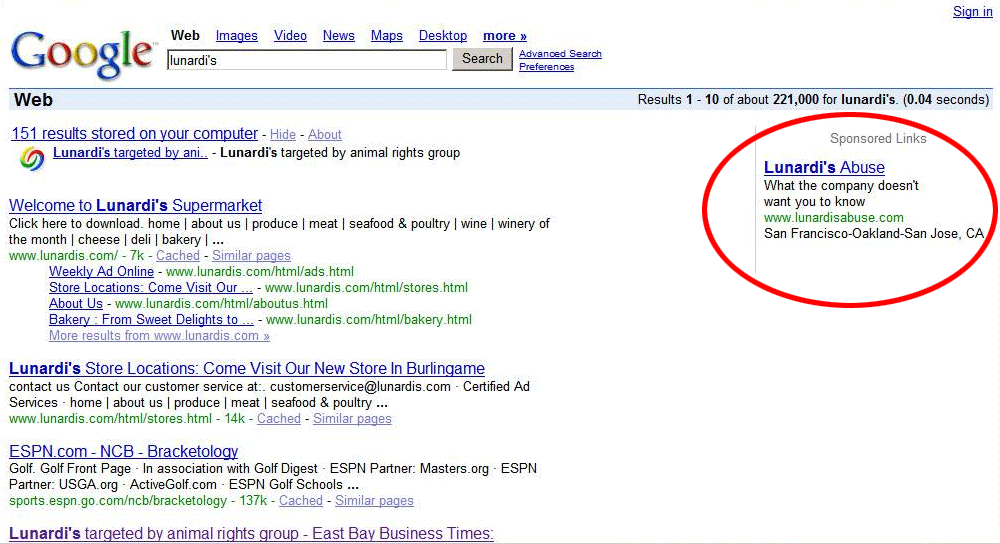Open '151 results stored on your computer'
This screenshot has width=1000, height=544.
[134, 134]
